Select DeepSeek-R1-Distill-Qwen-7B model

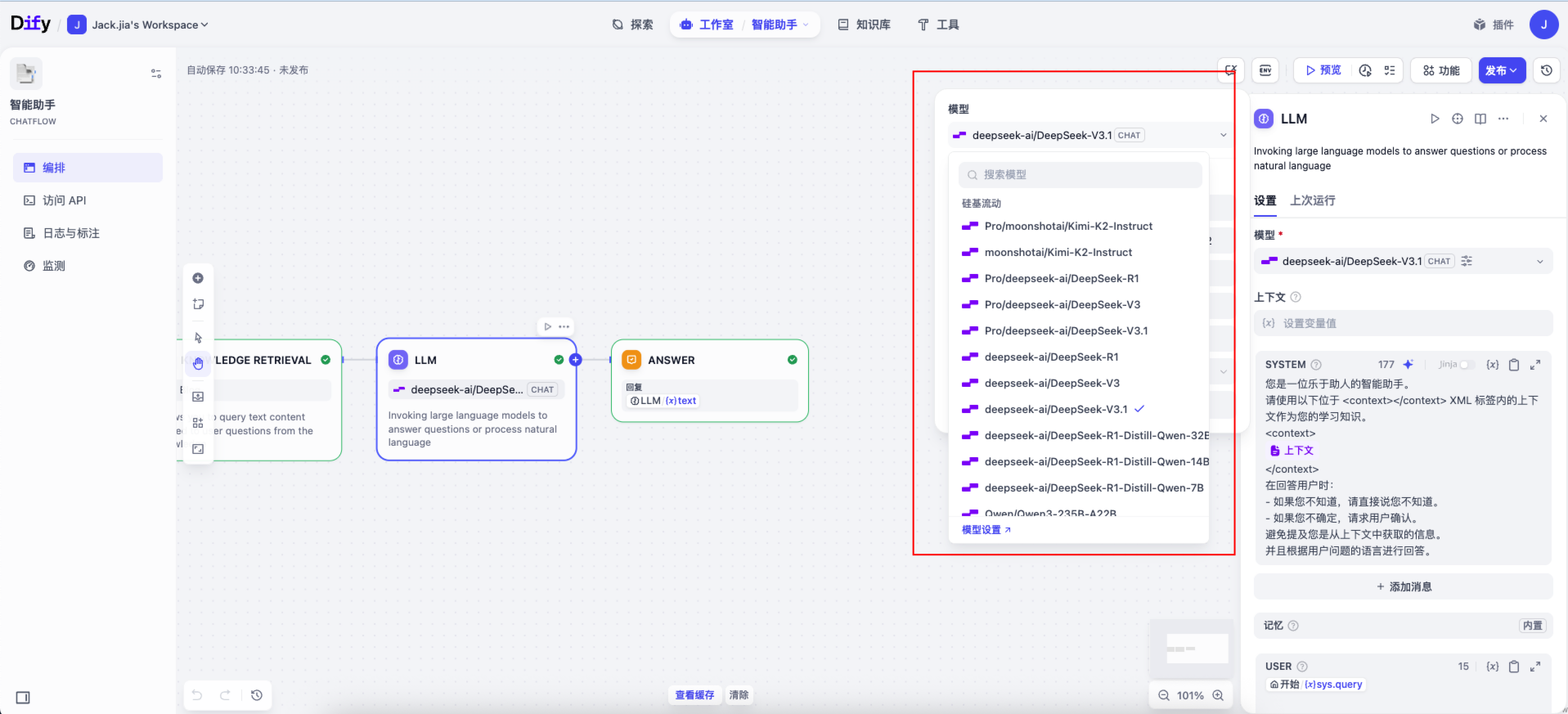click(x=1084, y=487)
